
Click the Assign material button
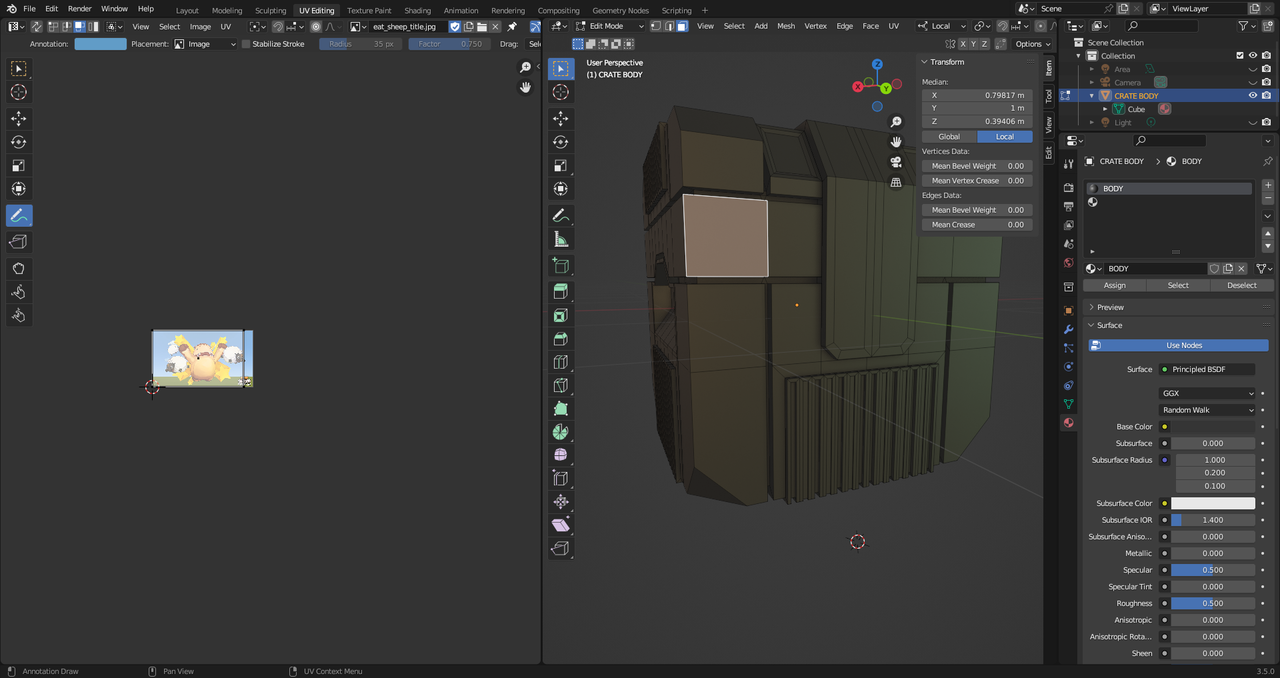1114,285
